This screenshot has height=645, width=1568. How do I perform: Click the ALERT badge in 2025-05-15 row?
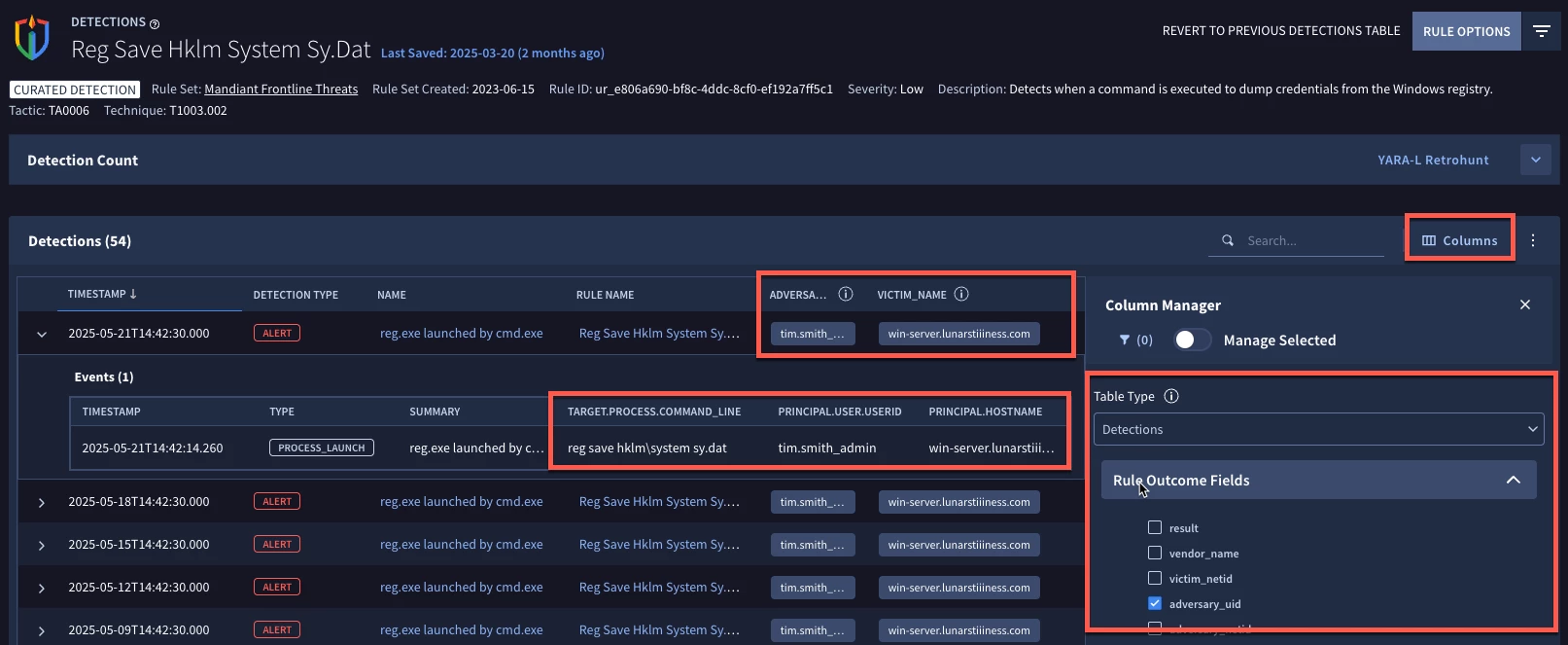coord(277,544)
